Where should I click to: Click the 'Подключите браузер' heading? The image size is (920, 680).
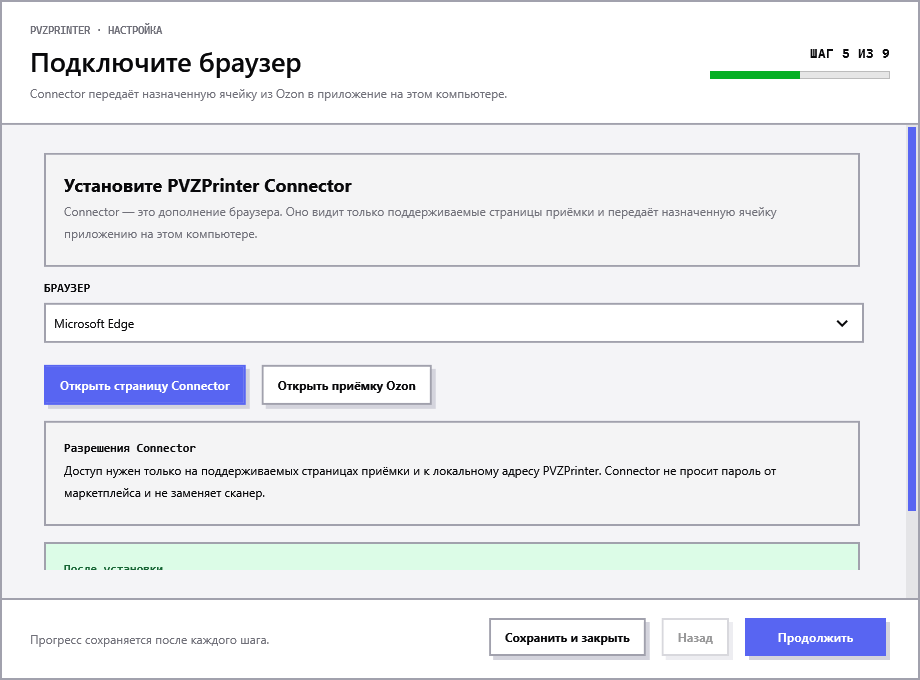[x=165, y=63]
